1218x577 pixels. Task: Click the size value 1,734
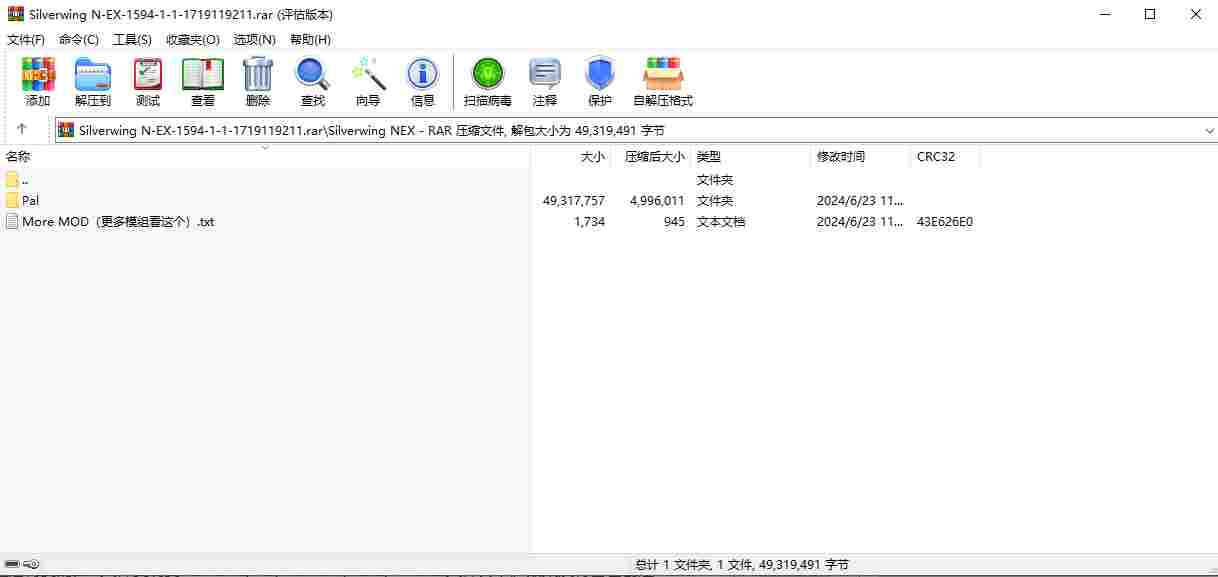tap(589, 222)
